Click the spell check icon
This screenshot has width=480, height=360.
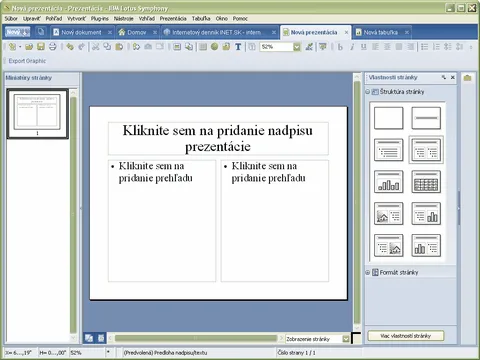click(x=309, y=47)
